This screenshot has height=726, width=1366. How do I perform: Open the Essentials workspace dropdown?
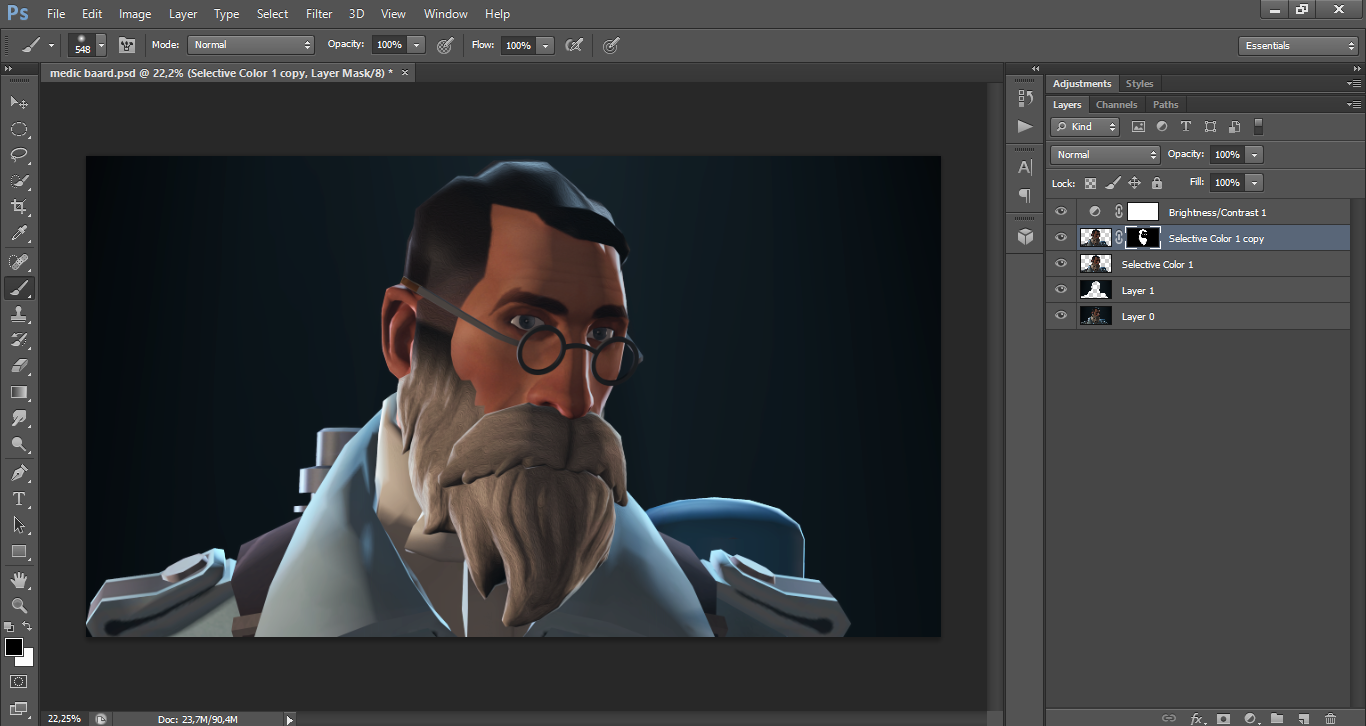(x=1297, y=46)
